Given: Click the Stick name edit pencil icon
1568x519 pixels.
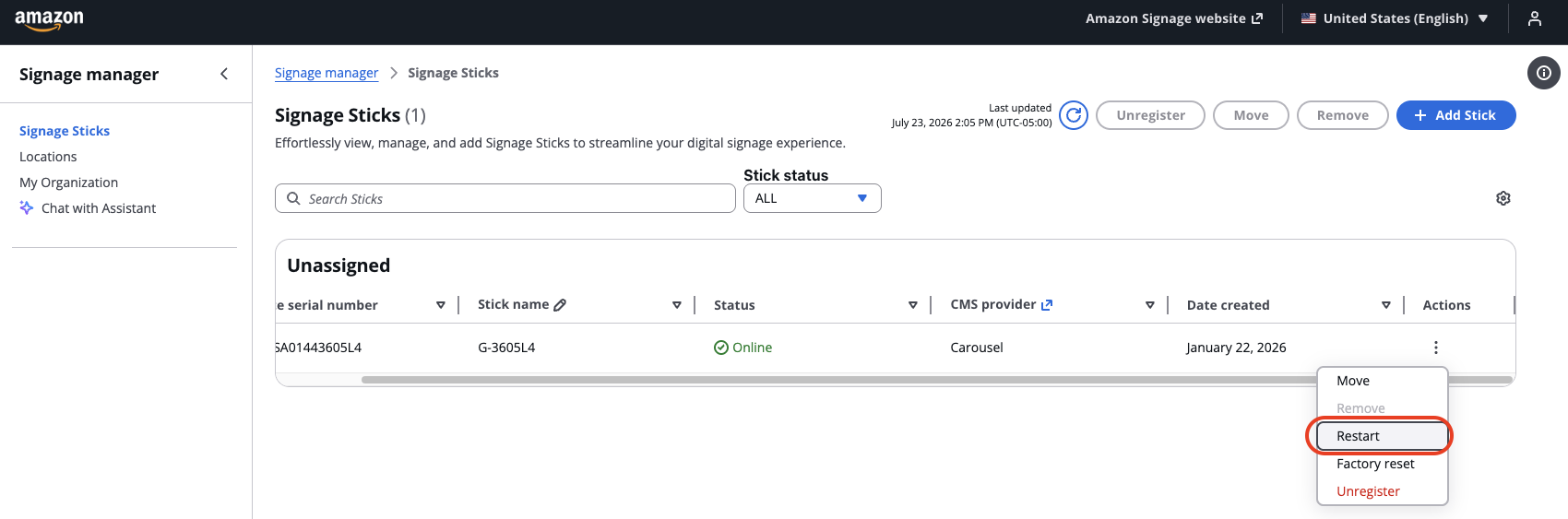Looking at the screenshot, I should [560, 305].
